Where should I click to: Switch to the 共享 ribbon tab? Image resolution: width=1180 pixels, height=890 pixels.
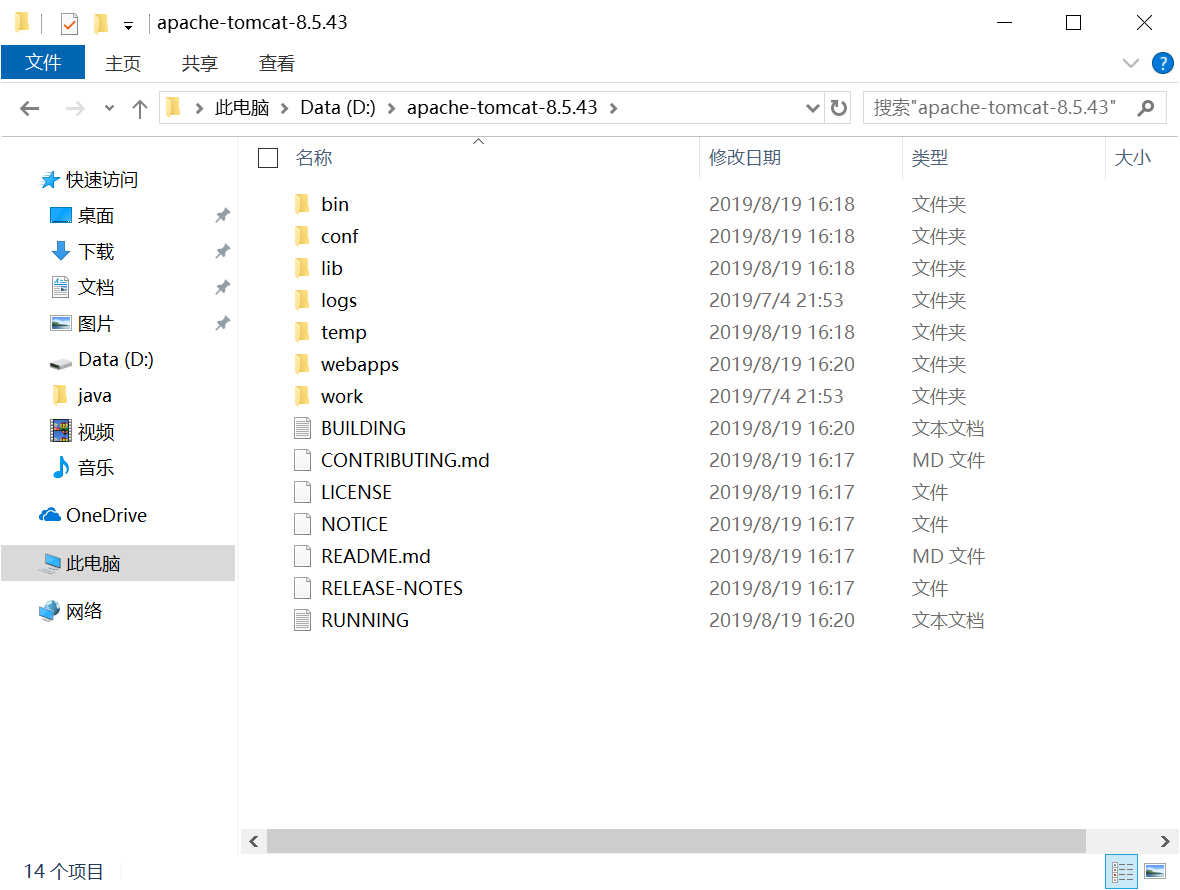click(199, 63)
